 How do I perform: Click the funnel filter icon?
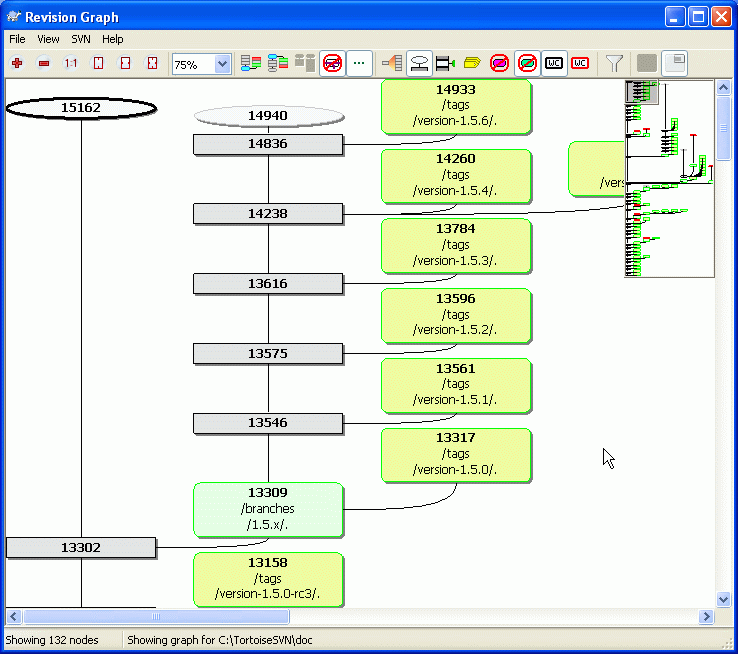(x=614, y=63)
